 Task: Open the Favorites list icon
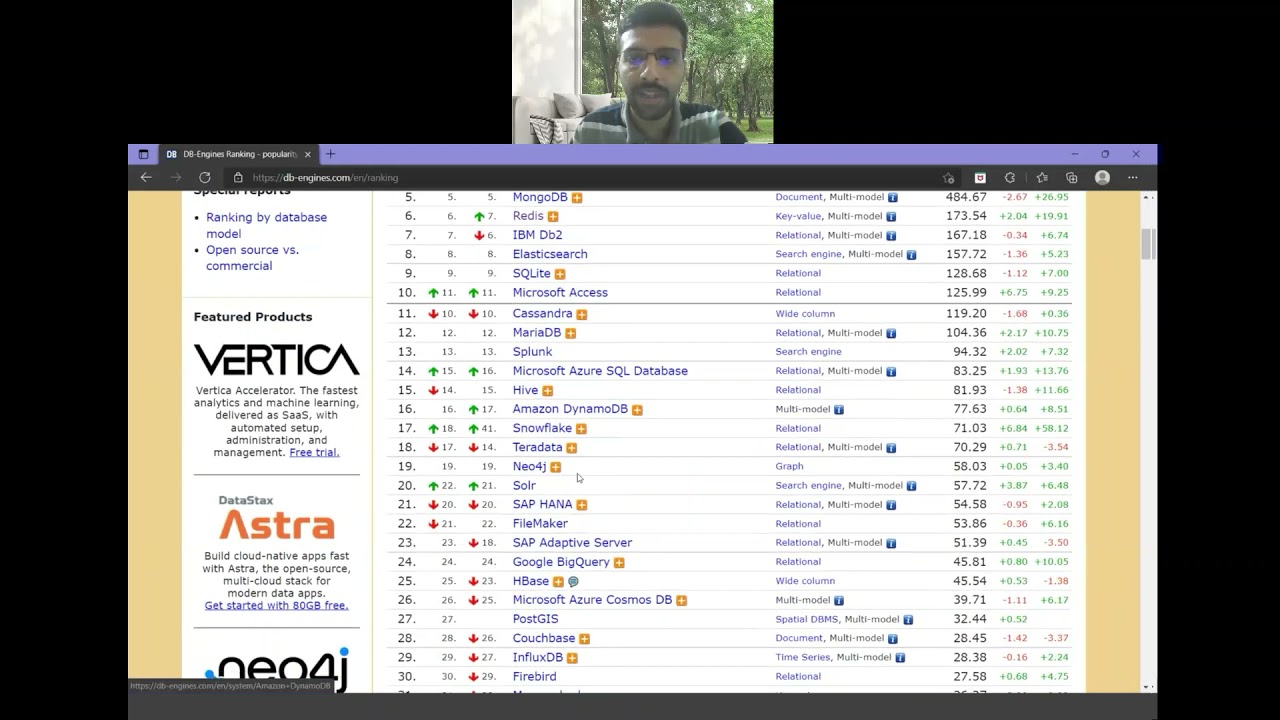coord(1042,177)
